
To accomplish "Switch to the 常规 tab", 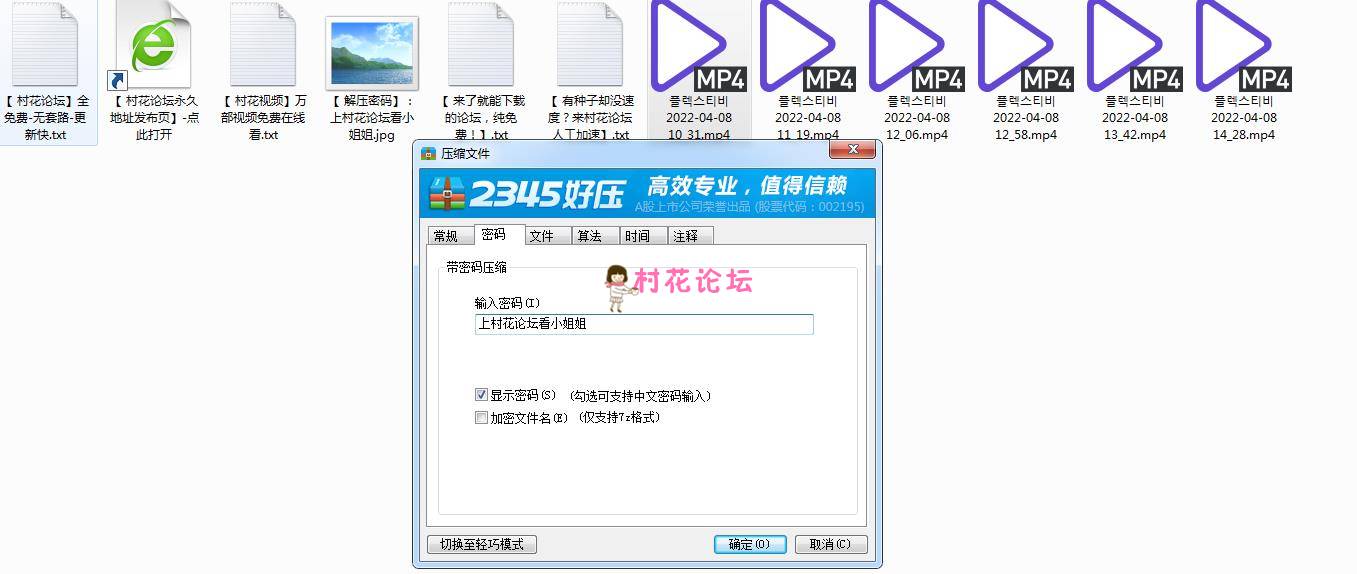I will [x=446, y=236].
